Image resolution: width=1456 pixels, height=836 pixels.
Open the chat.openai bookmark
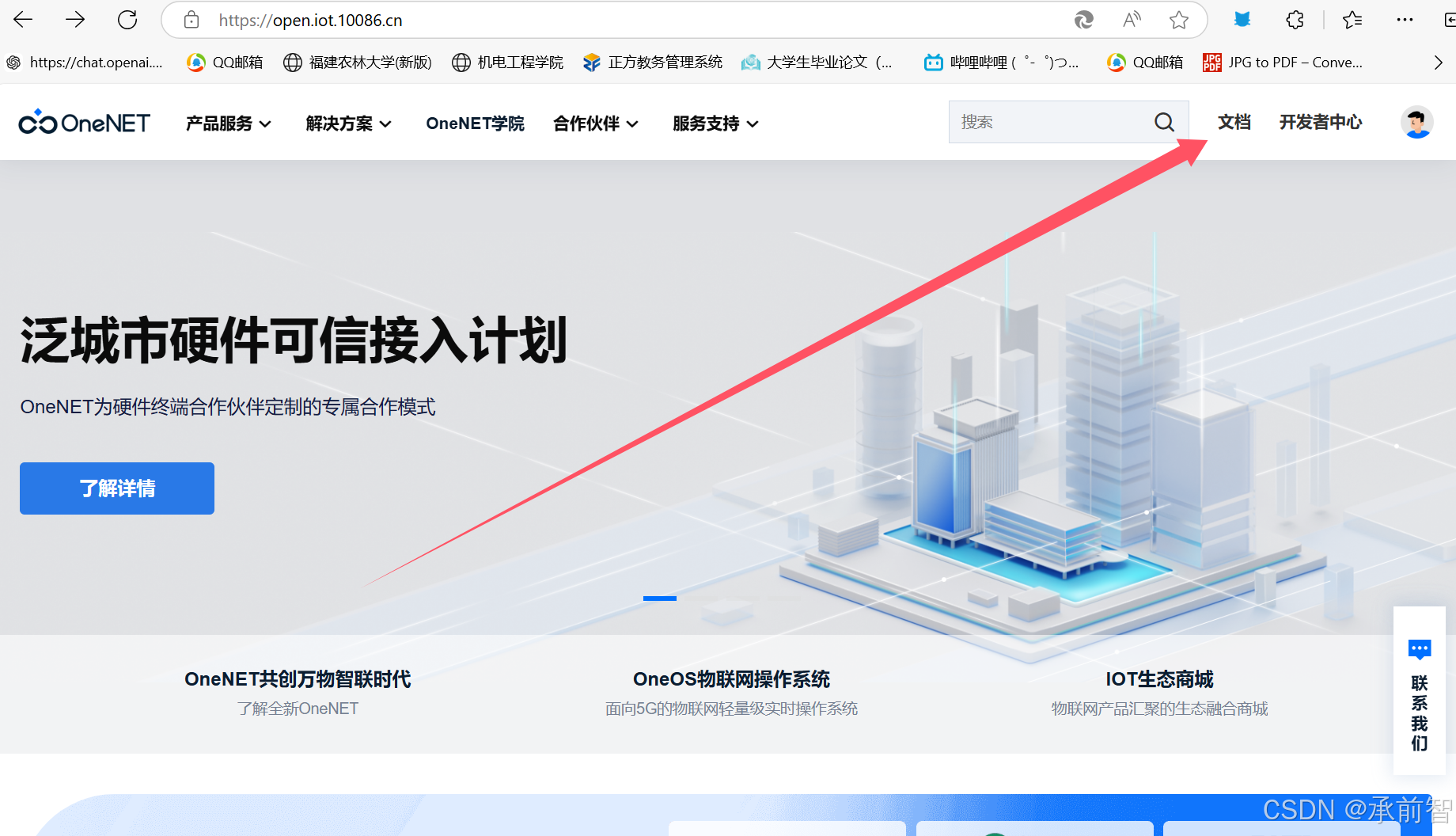85,63
